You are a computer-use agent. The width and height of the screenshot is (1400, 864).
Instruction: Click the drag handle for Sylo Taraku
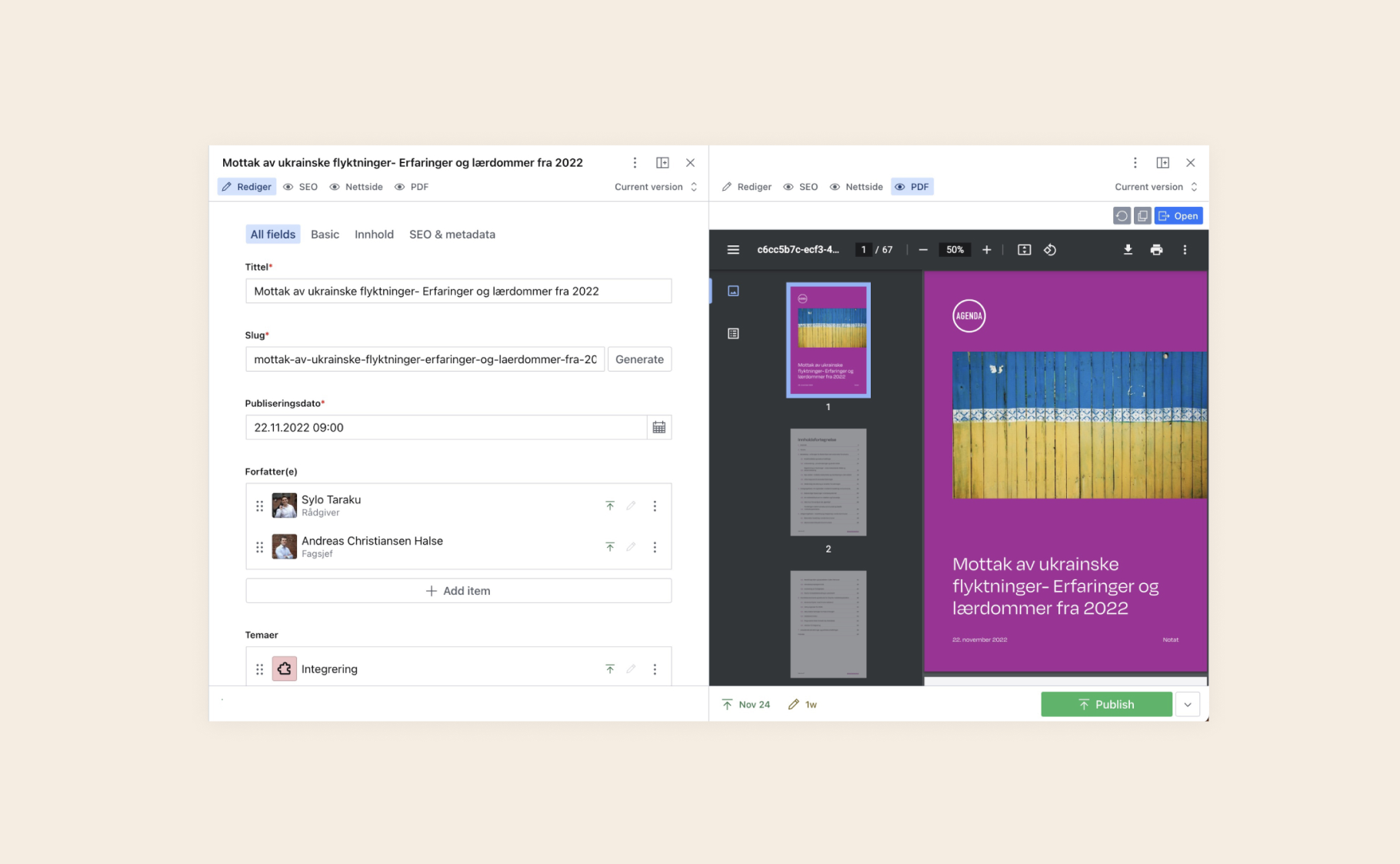tap(259, 506)
